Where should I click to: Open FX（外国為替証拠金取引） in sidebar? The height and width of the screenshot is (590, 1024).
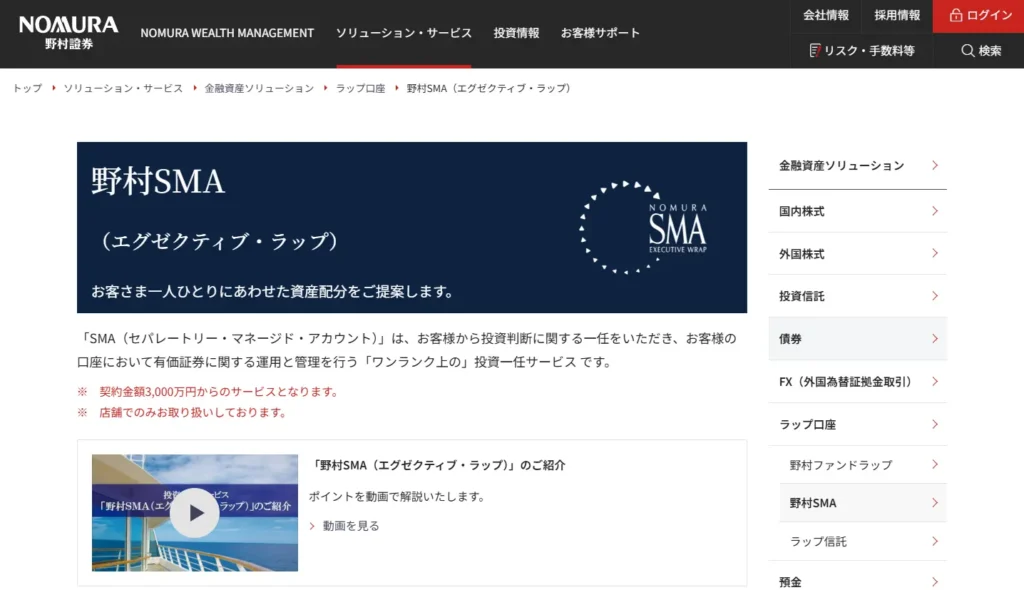[x=857, y=382]
